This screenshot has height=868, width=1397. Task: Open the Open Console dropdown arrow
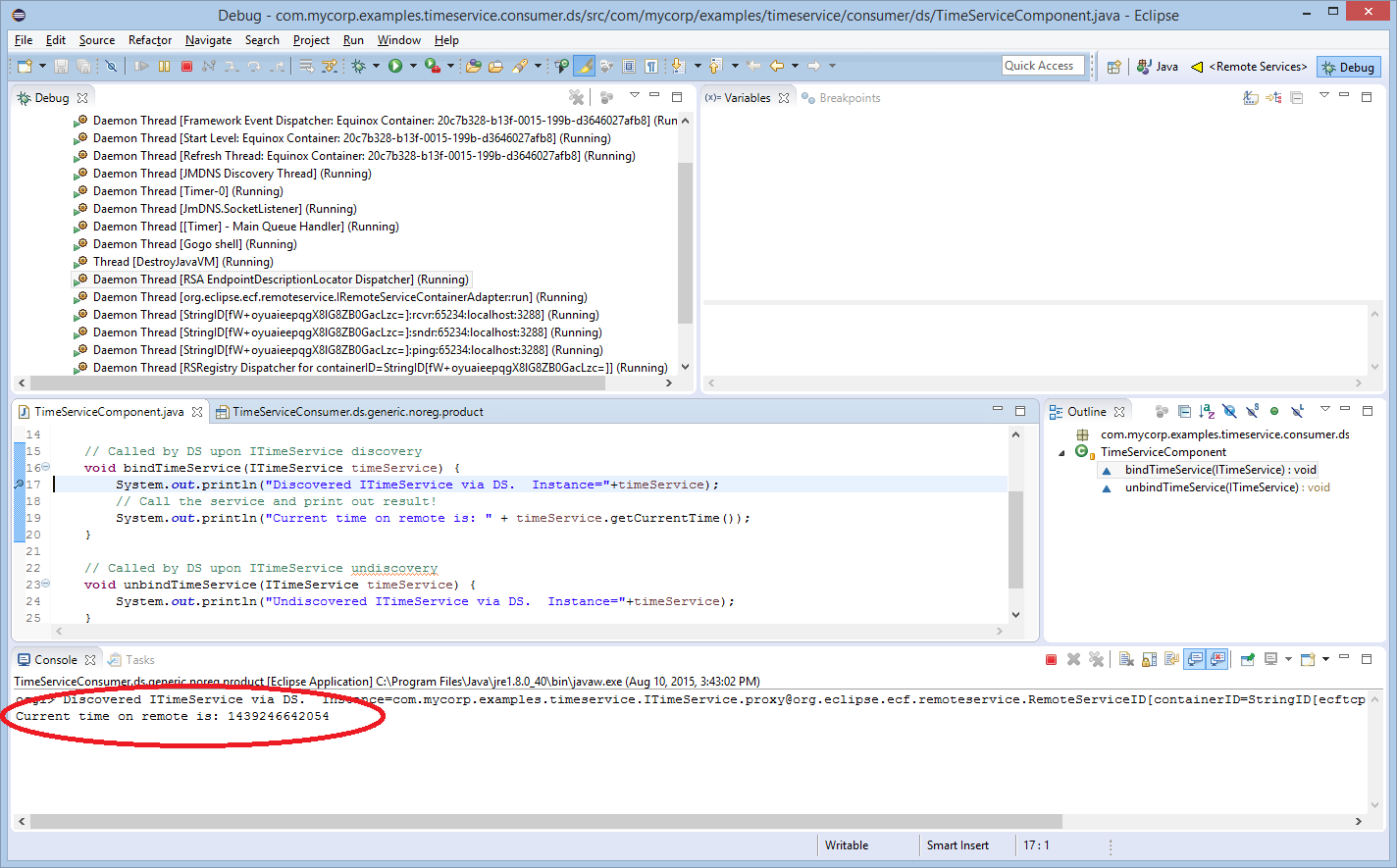1325,659
